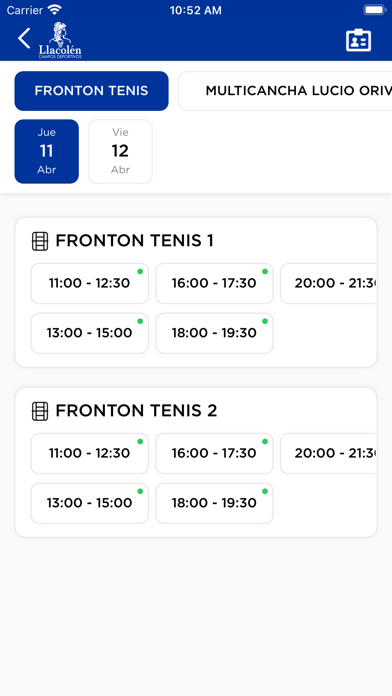Image resolution: width=392 pixels, height=696 pixels.
Task: Choose 20:00 - 21:30 on Fronton Tenis 1
Action: tap(328, 284)
